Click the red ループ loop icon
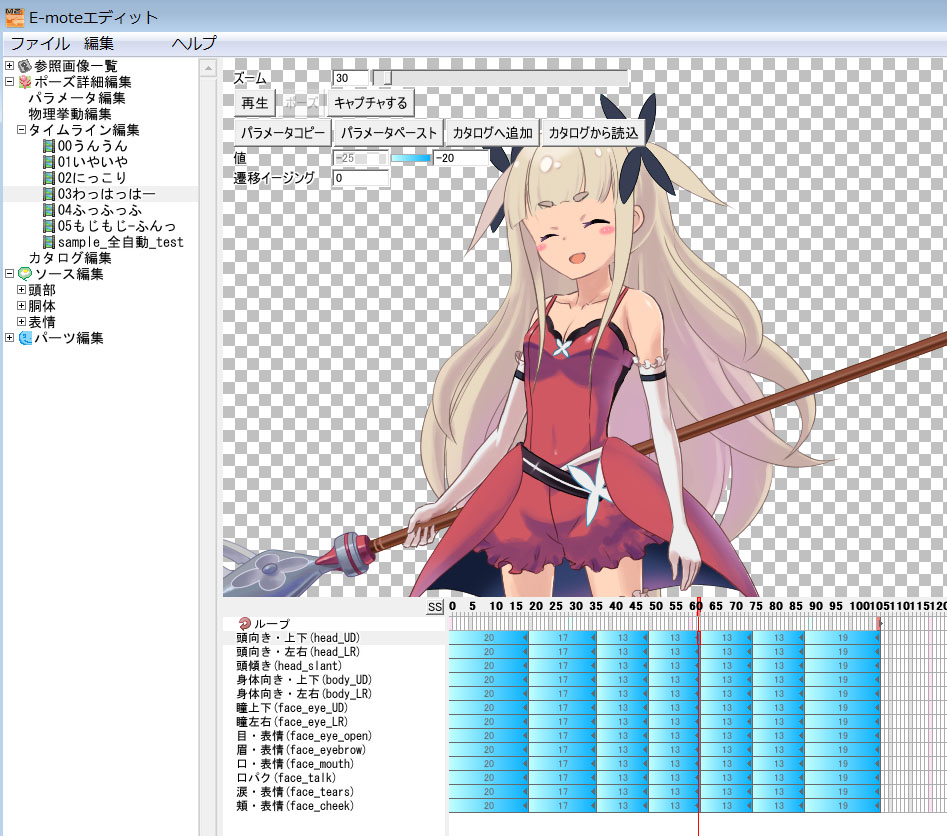This screenshot has width=947, height=836. point(245,623)
